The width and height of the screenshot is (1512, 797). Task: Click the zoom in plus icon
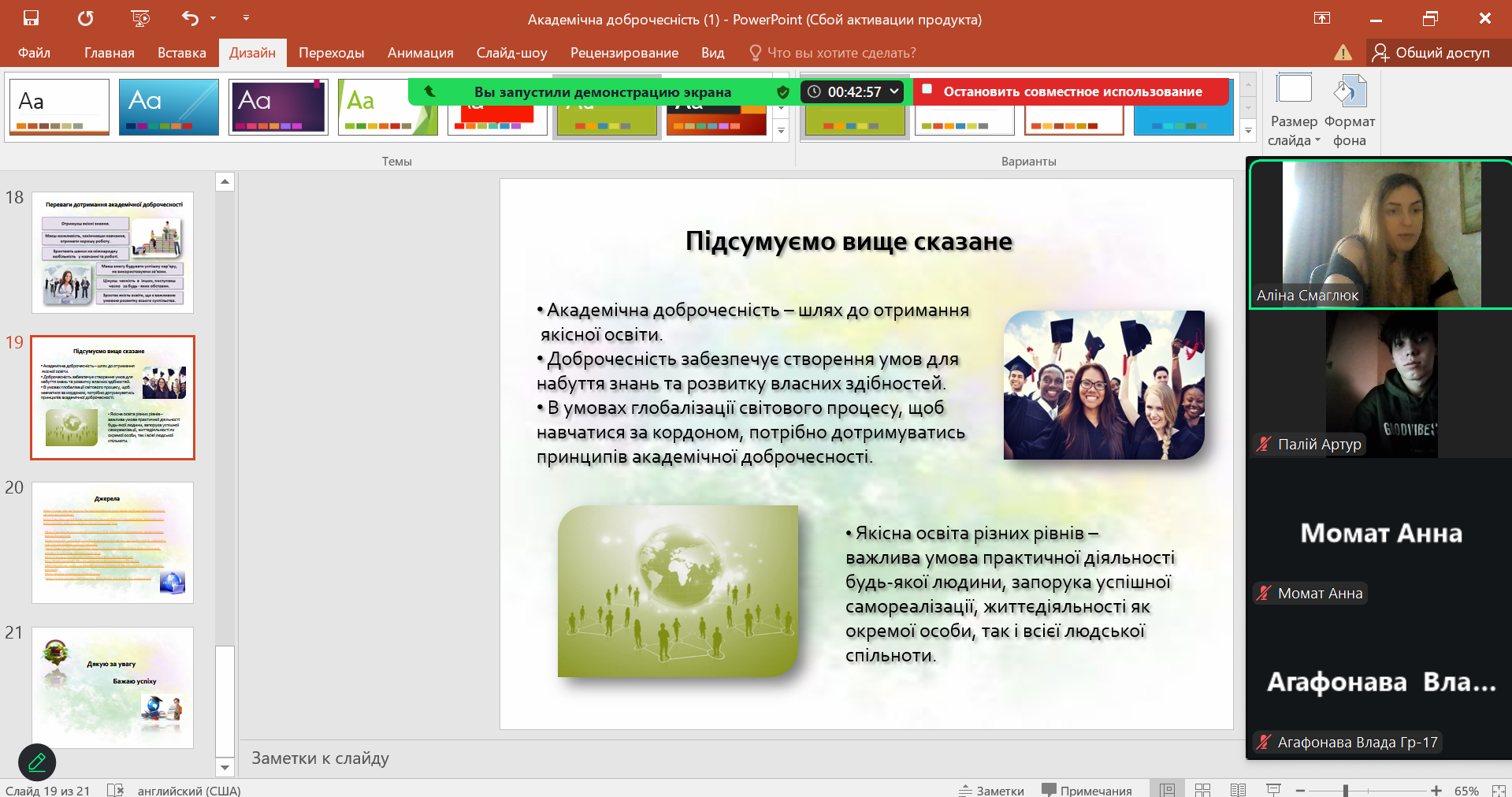click(x=1436, y=790)
